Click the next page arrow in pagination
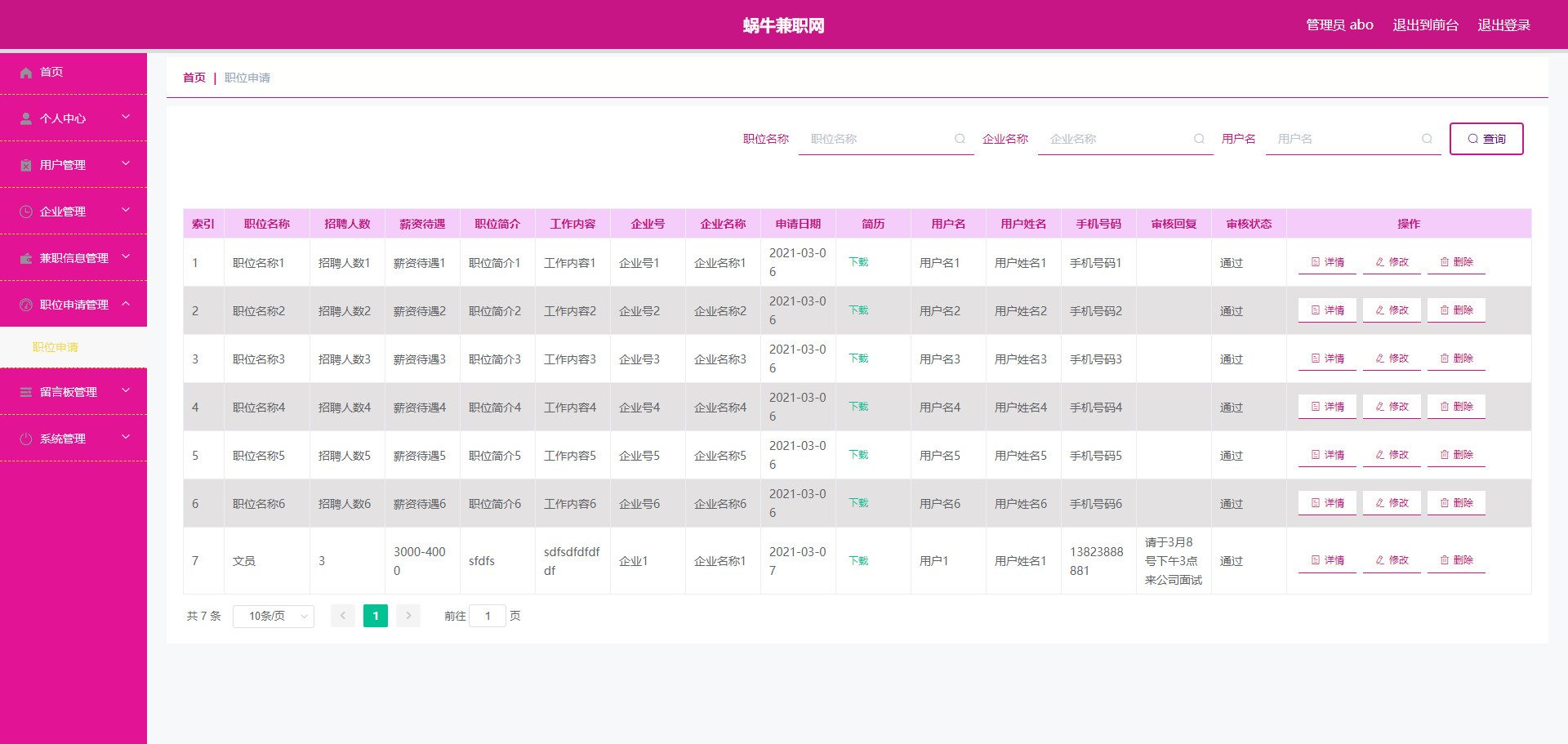The image size is (1568, 744). point(408,616)
